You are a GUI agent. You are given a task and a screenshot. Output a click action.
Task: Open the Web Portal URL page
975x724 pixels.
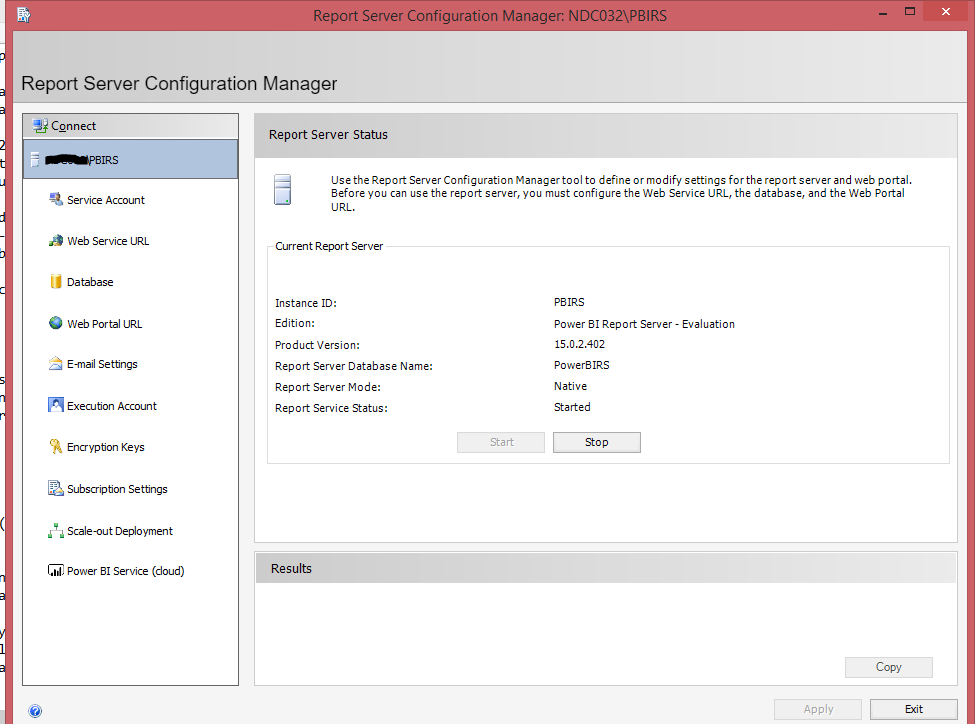[104, 324]
